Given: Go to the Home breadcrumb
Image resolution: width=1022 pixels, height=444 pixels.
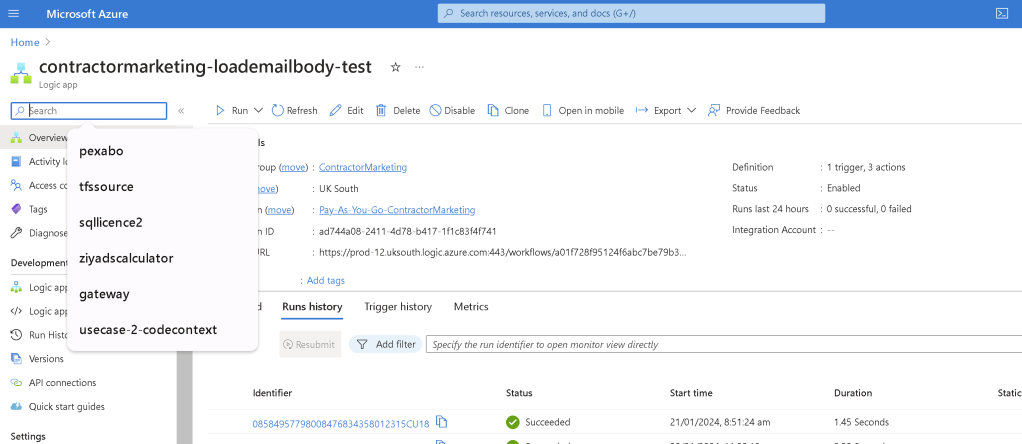Looking at the screenshot, I should pyautogui.click(x=25, y=42).
